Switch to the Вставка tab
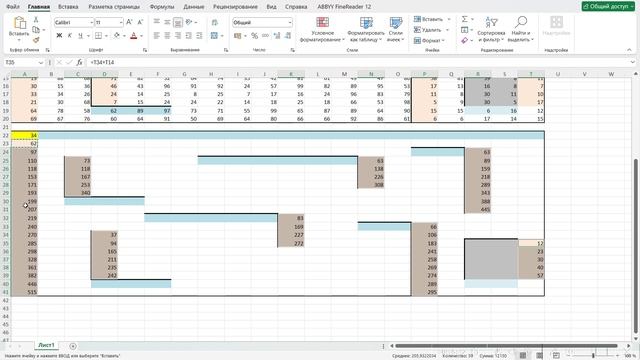 (x=68, y=7)
